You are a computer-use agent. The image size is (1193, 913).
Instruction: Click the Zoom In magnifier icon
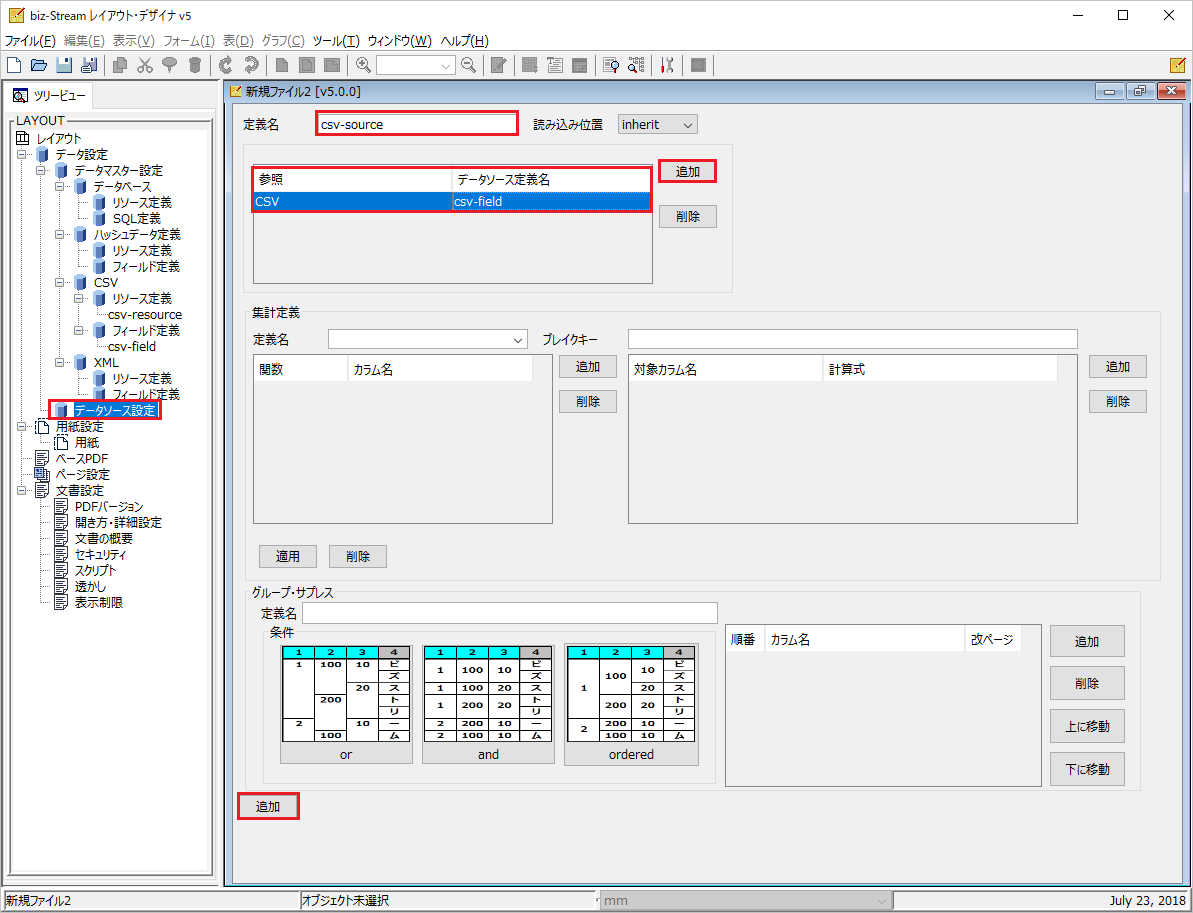tap(364, 65)
